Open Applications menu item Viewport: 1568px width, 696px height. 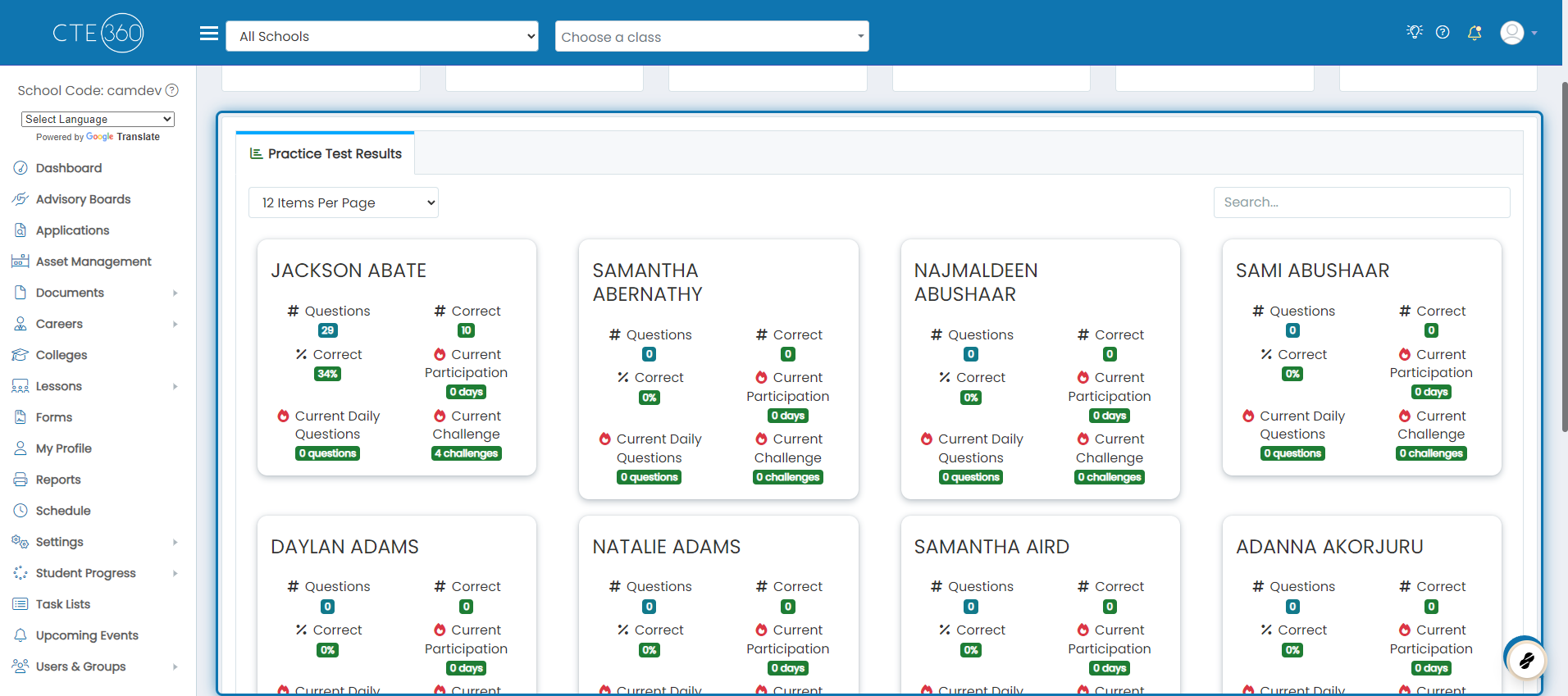tap(73, 230)
